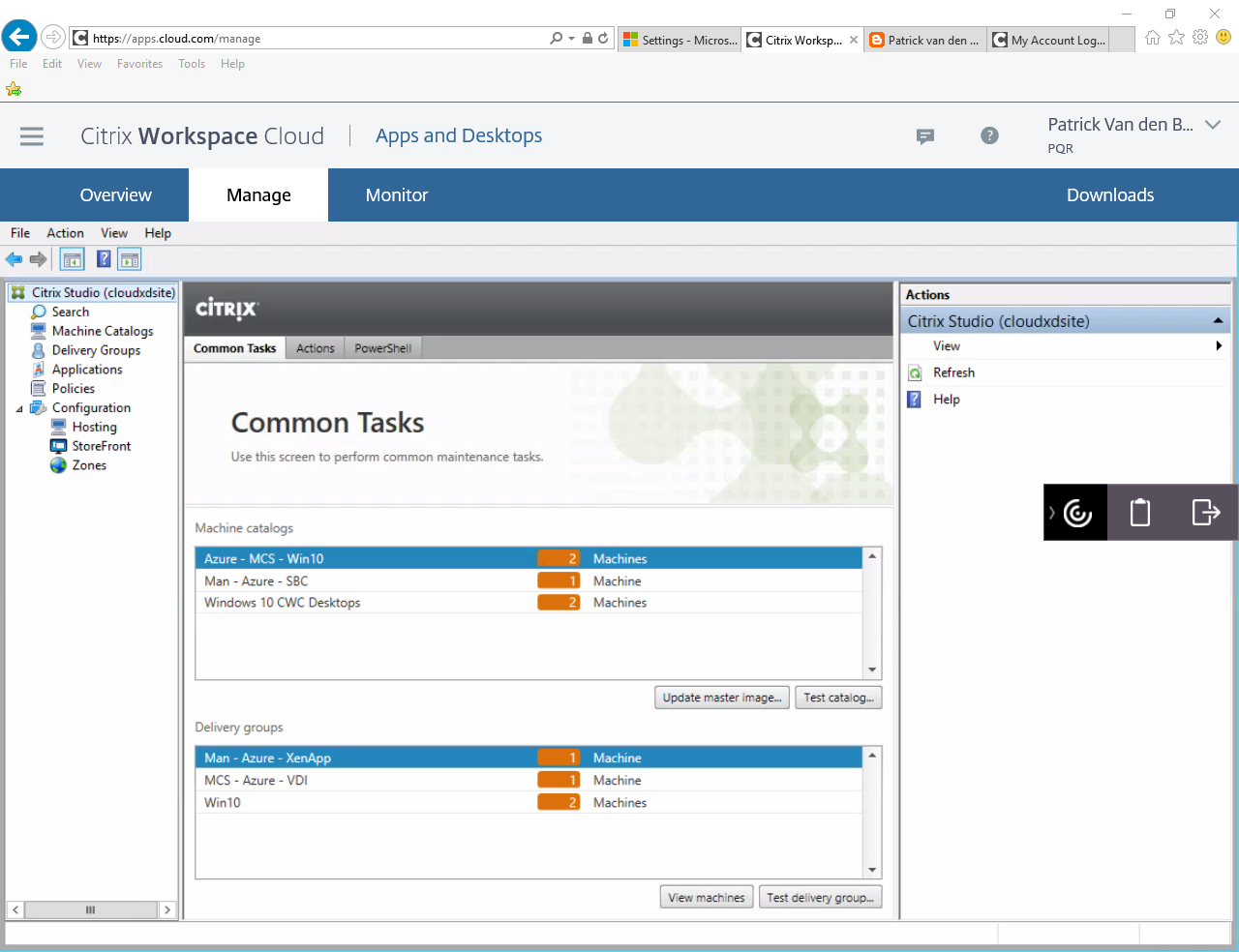Screen dimensions: 1239x952
Task: Expand the user account dropdown chevron
Action: click(x=1212, y=125)
